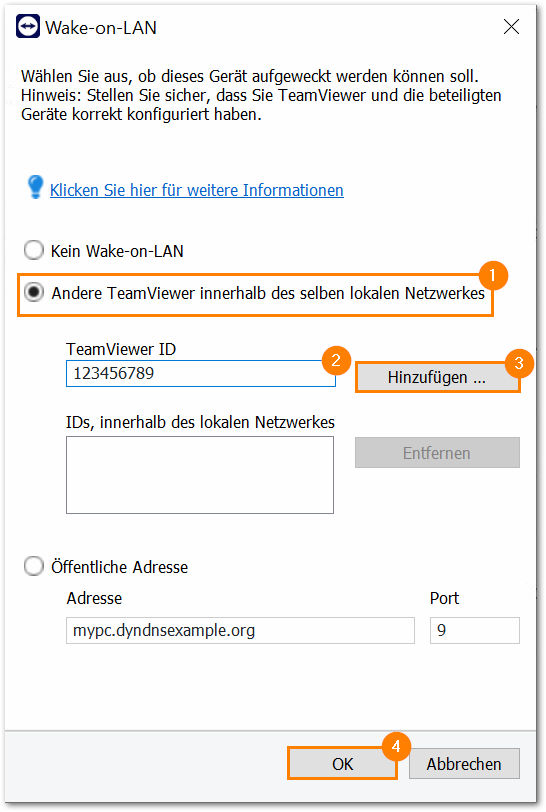Confirm the settings with OK
Screen dimensions: 546x812
click(x=342, y=764)
